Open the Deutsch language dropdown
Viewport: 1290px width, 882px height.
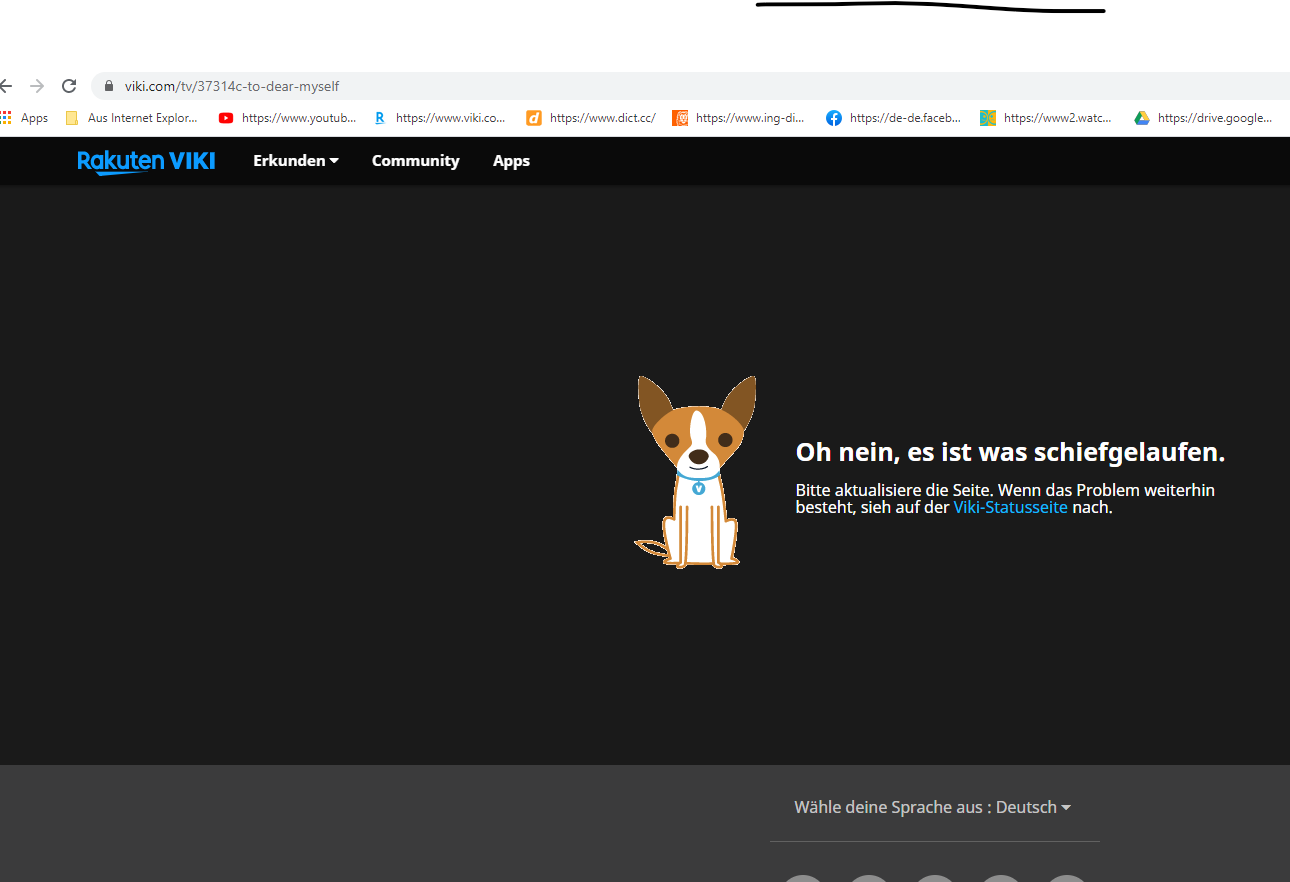click(1033, 807)
